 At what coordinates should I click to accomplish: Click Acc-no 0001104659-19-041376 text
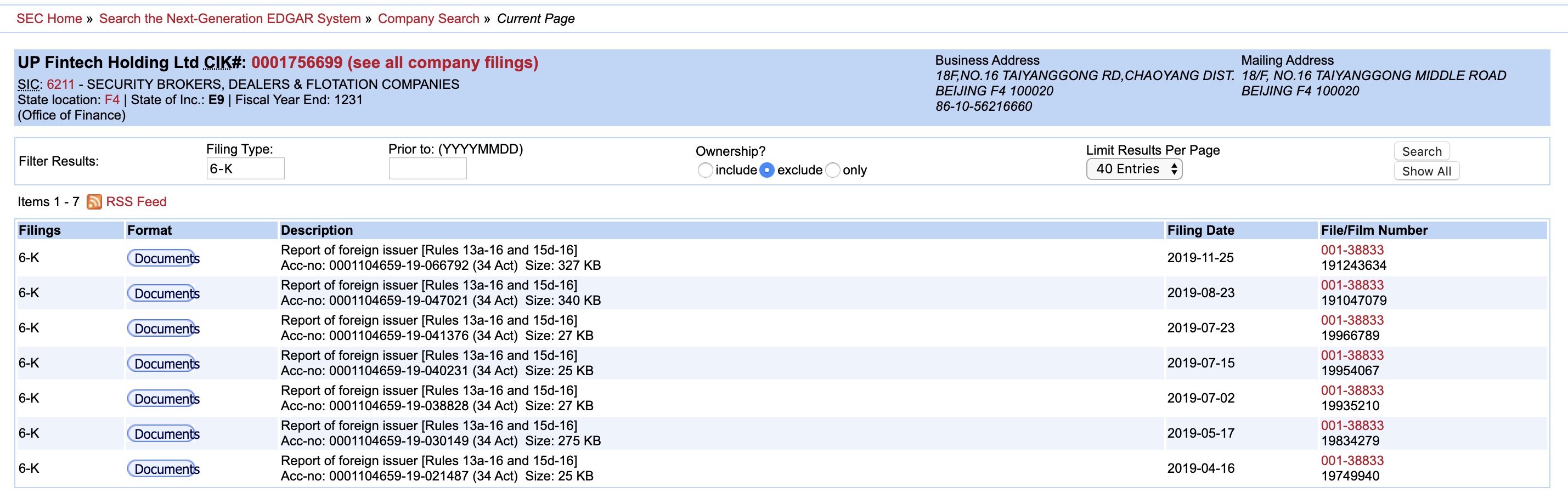pos(375,336)
